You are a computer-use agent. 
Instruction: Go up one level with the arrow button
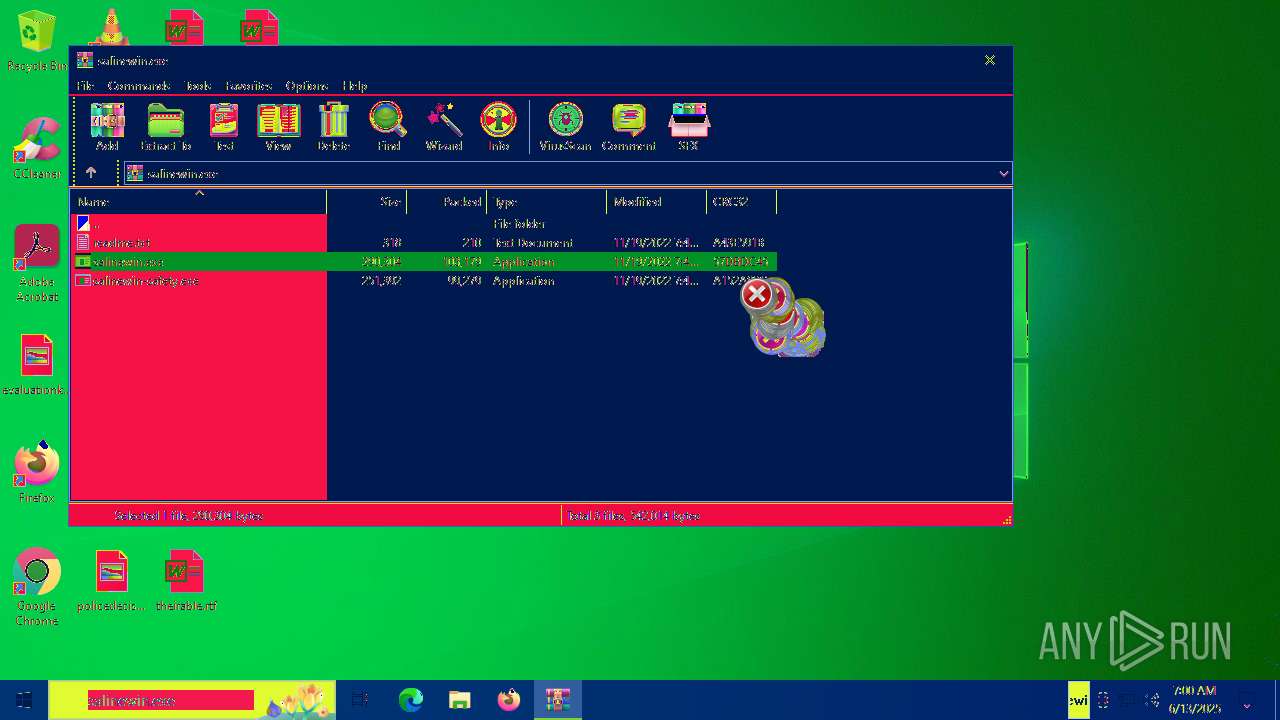tap(90, 173)
